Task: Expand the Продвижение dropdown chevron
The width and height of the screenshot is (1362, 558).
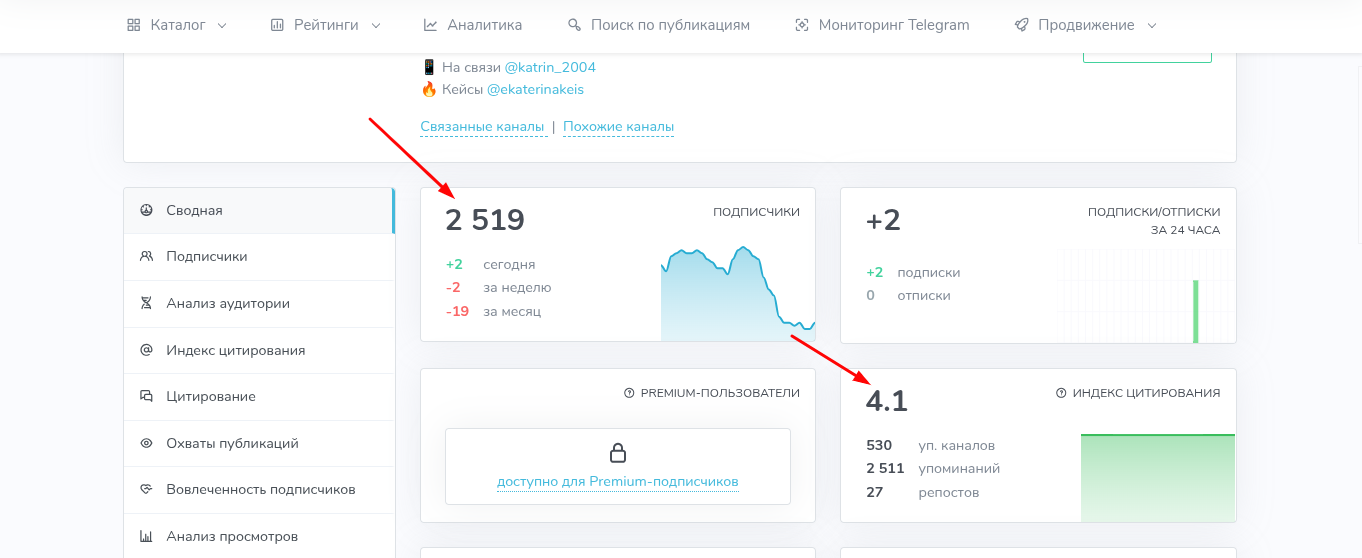Action: click(x=1152, y=25)
